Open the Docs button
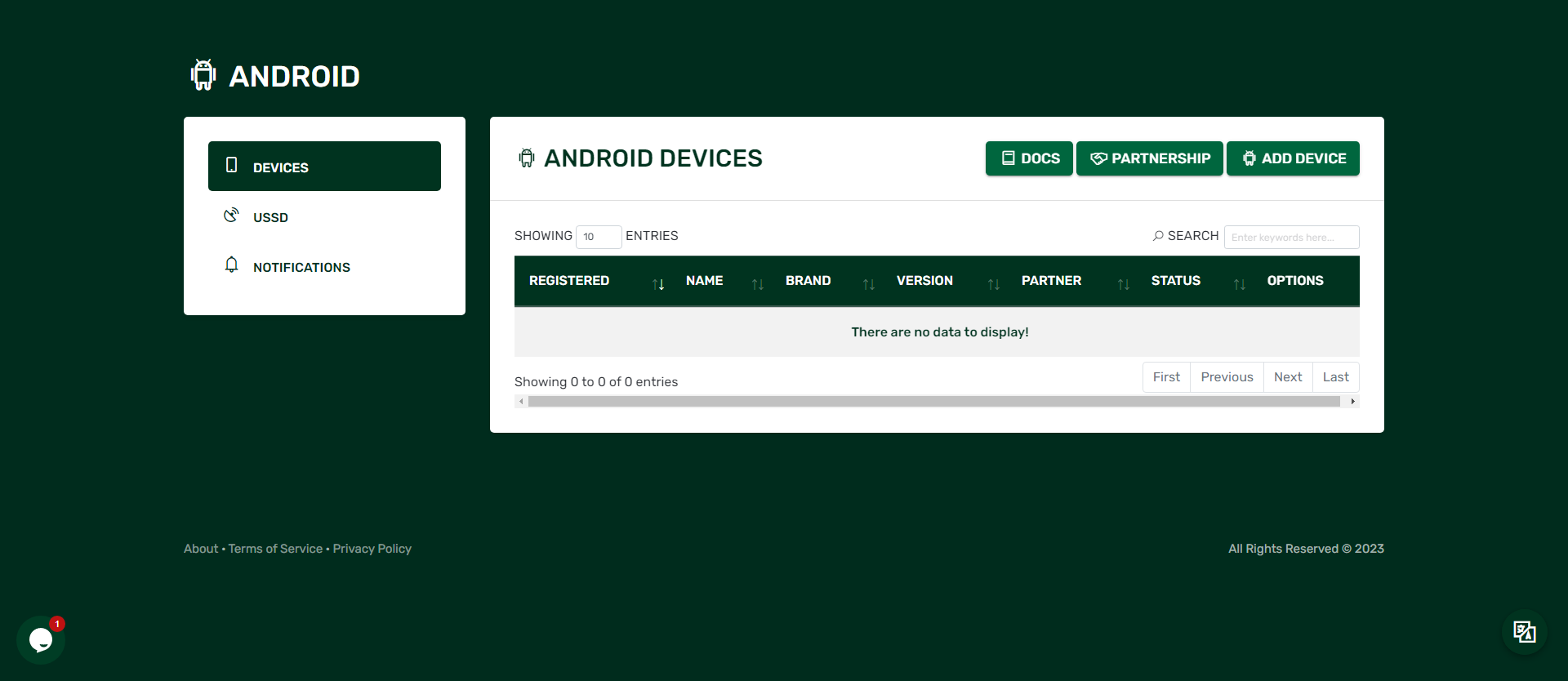This screenshot has height=681, width=1568. pos(1029,158)
